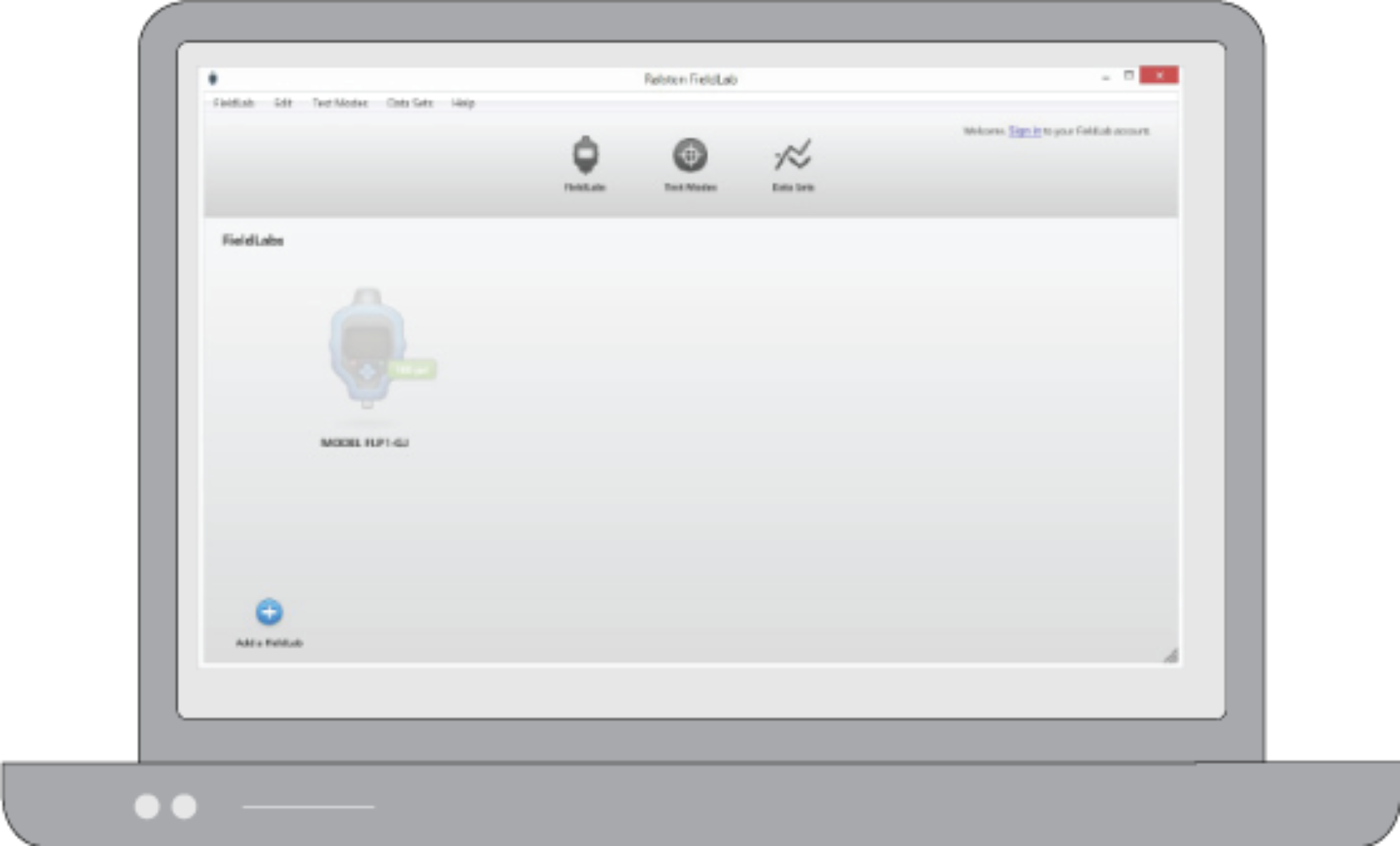1400x846 pixels.
Task: Click the MODEL FLP1-GJ device label
Action: 364,443
